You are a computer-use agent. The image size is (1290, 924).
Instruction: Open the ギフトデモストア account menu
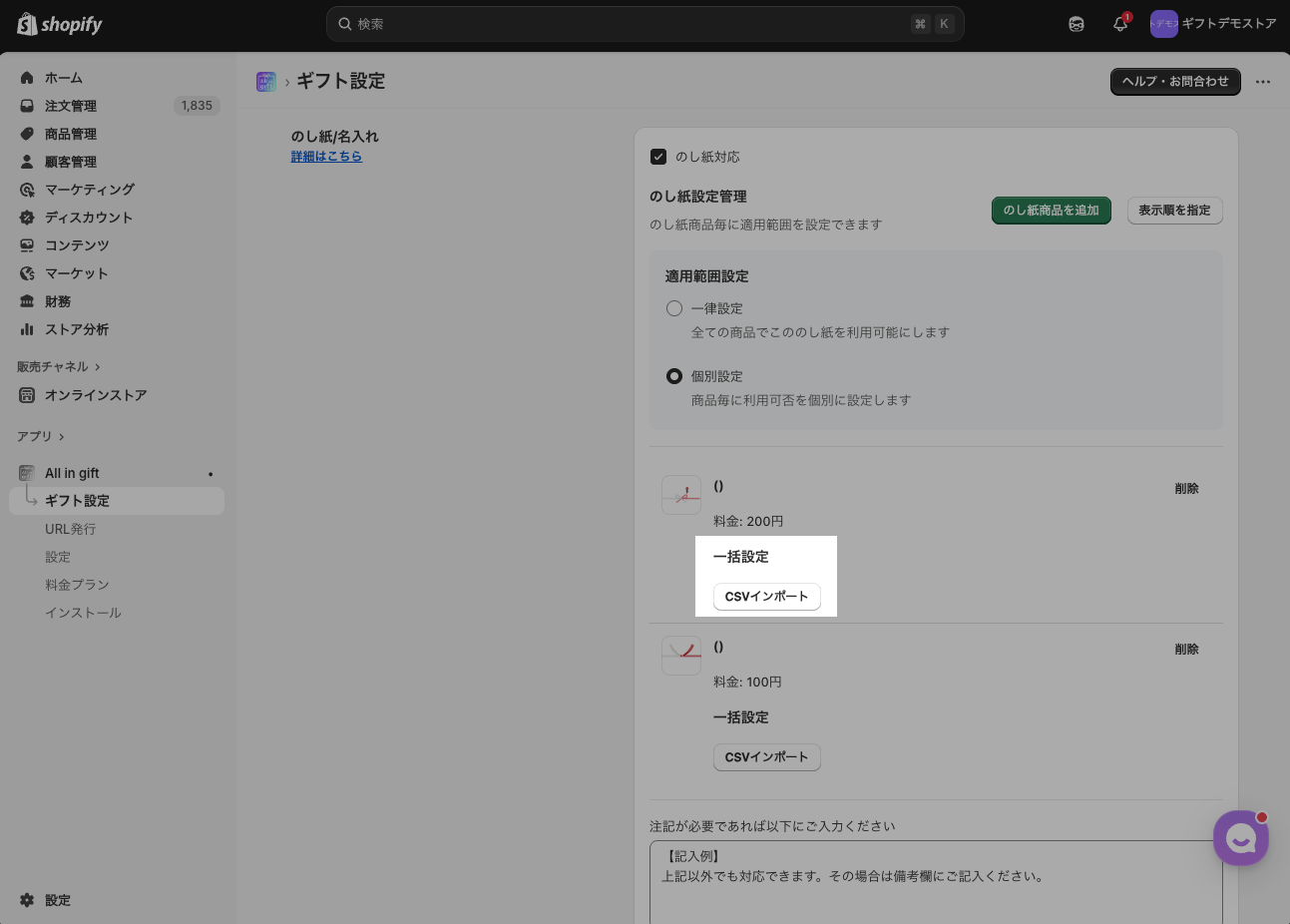[x=1213, y=24]
